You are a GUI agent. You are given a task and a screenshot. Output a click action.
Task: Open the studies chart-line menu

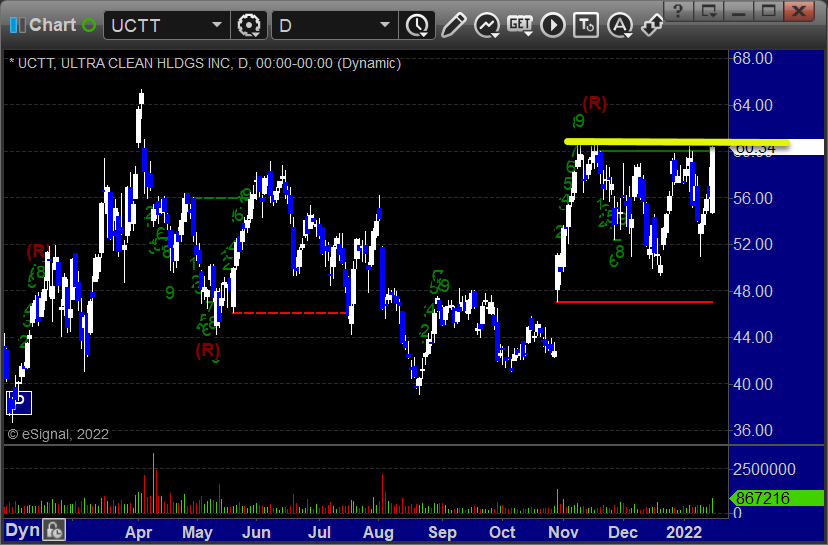(487, 25)
